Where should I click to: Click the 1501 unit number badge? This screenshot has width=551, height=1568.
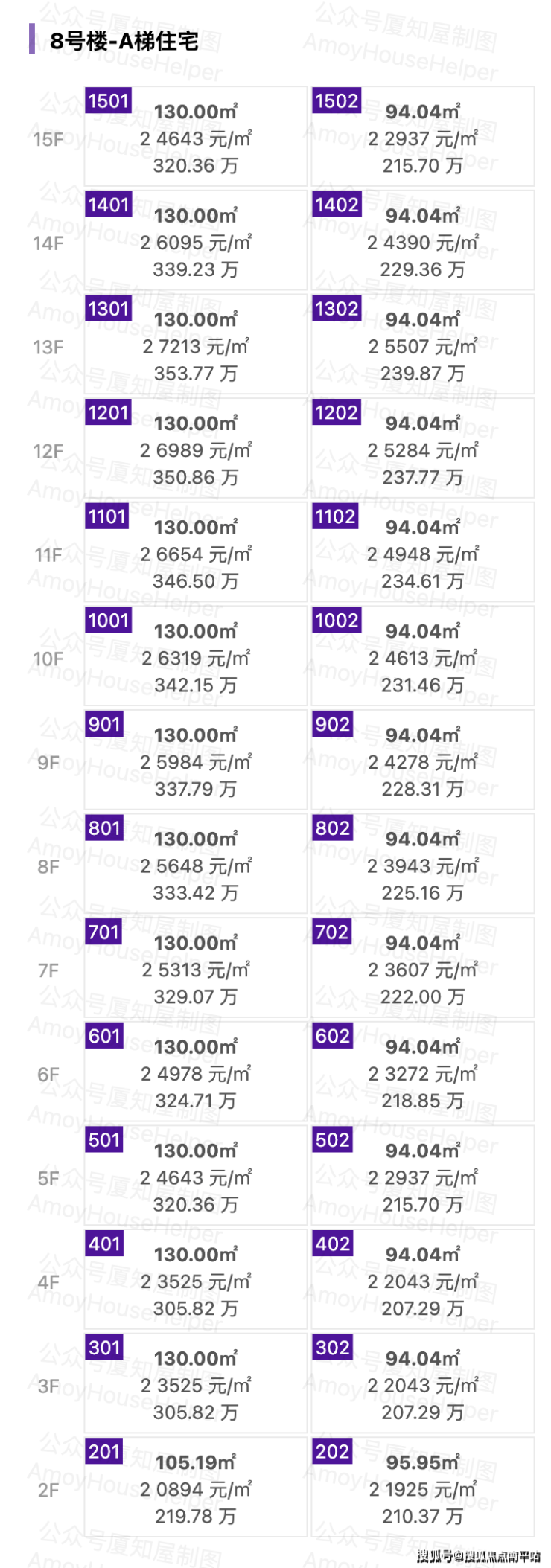[109, 100]
